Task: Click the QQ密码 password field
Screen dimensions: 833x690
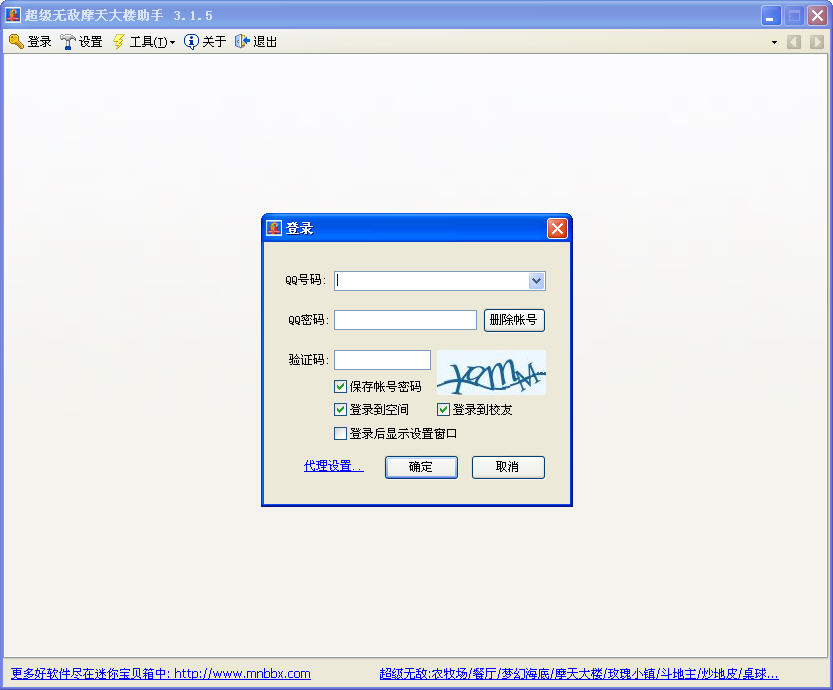Action: click(405, 320)
